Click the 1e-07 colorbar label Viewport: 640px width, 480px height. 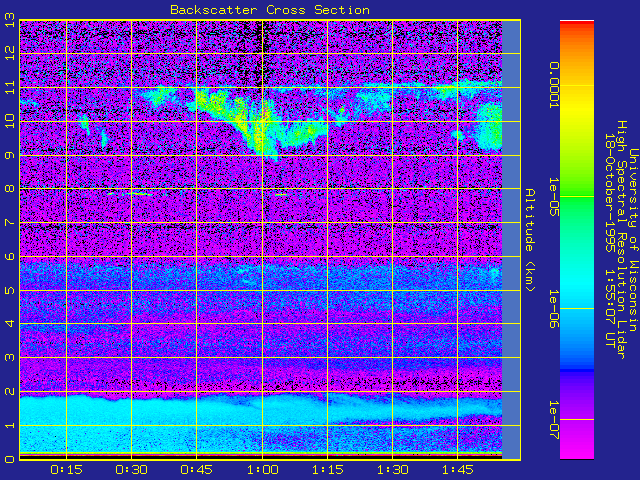click(554, 420)
